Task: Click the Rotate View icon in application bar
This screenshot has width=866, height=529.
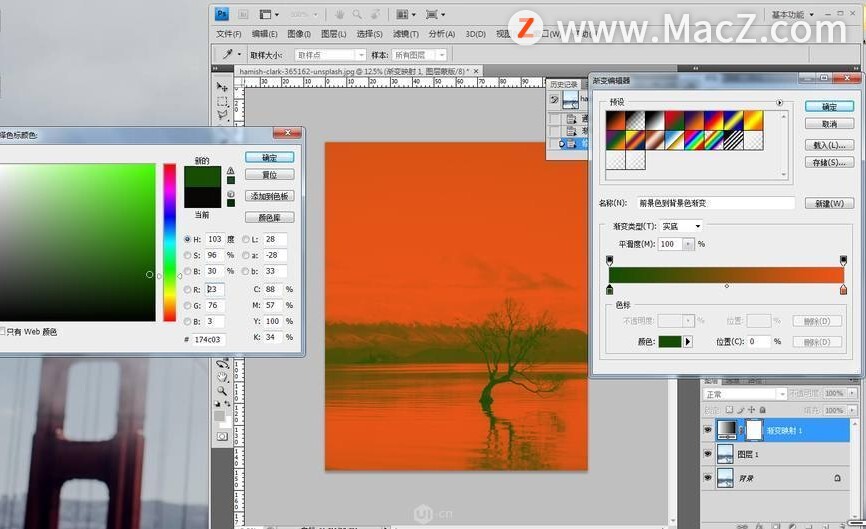Action: click(375, 14)
